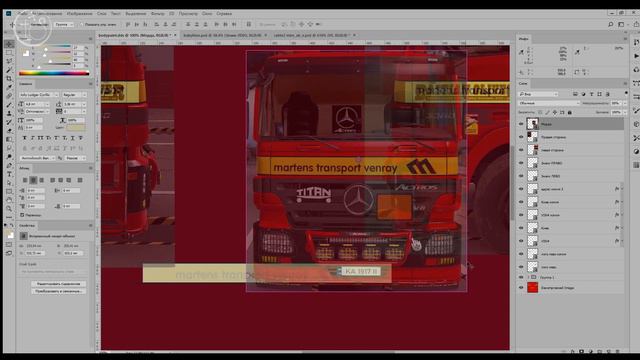
Task: Select the Lasso tool
Action: pyautogui.click(x=9, y=61)
